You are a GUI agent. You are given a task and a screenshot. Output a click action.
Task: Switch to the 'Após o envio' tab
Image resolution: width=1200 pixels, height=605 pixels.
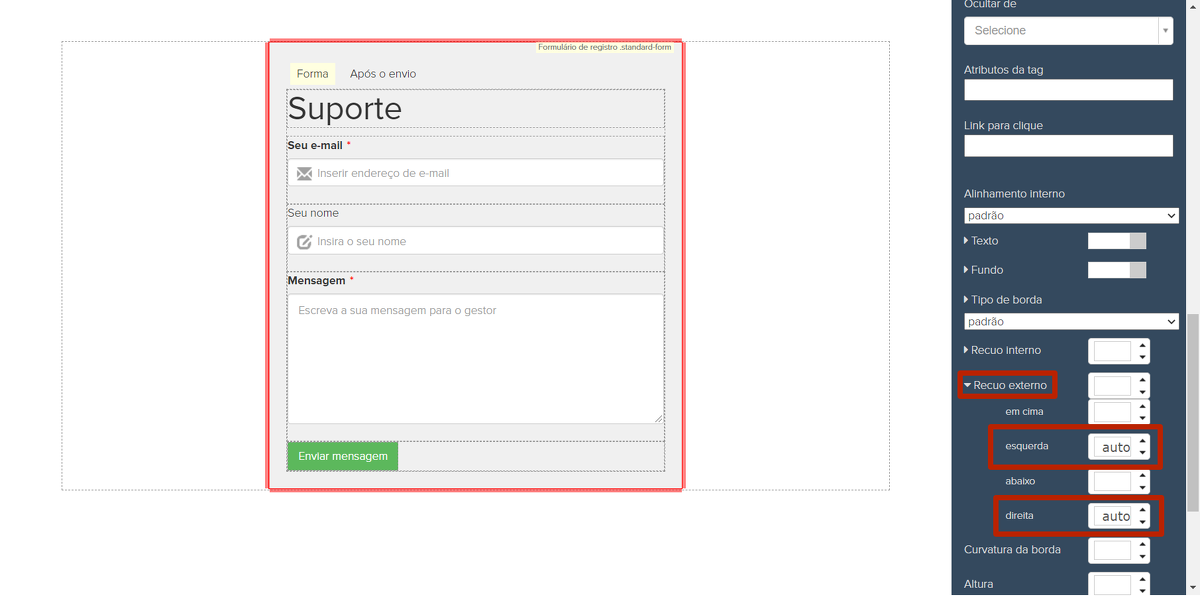(383, 74)
